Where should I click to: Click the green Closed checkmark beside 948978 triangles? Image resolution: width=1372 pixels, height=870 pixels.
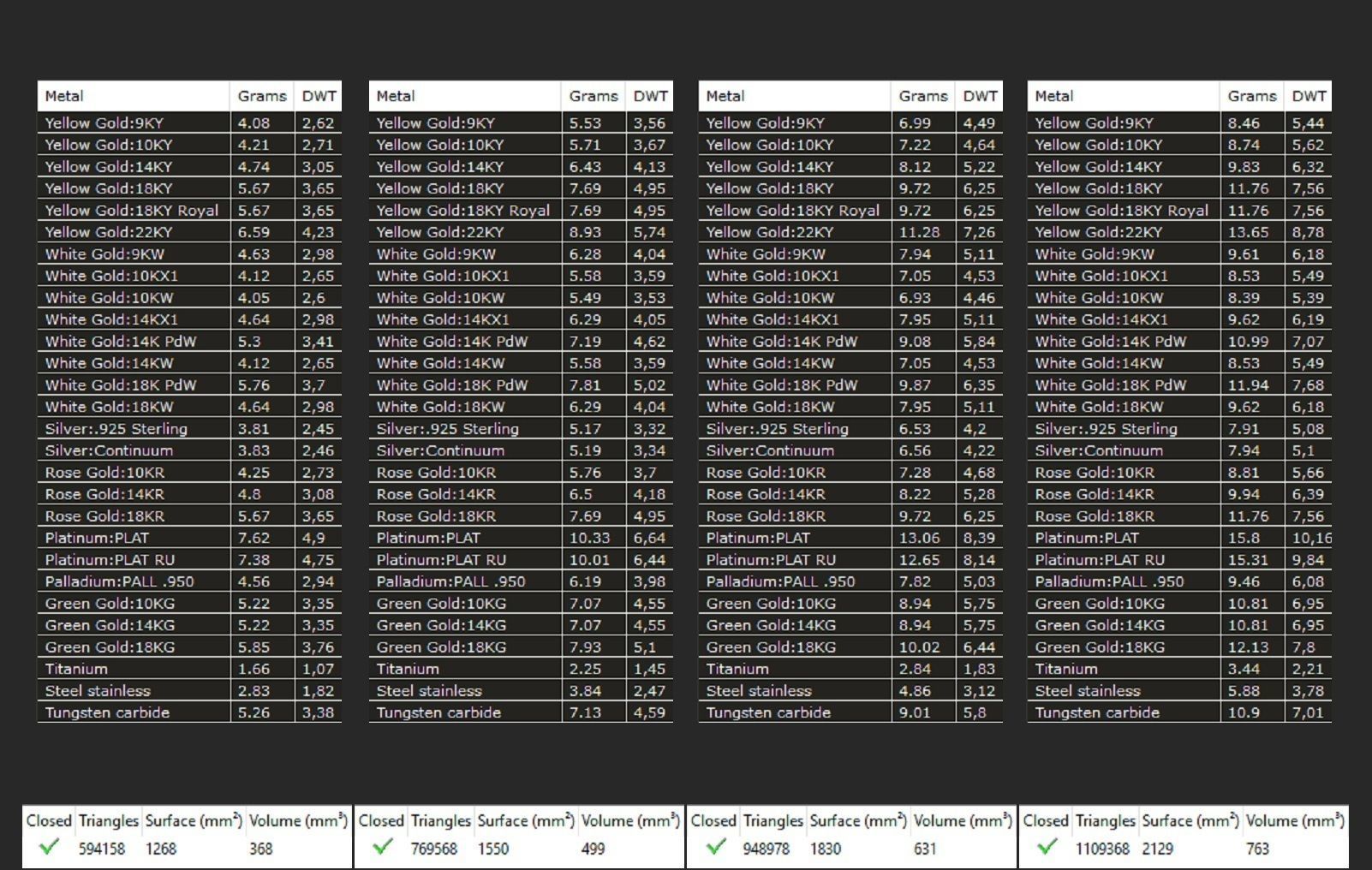tap(714, 848)
